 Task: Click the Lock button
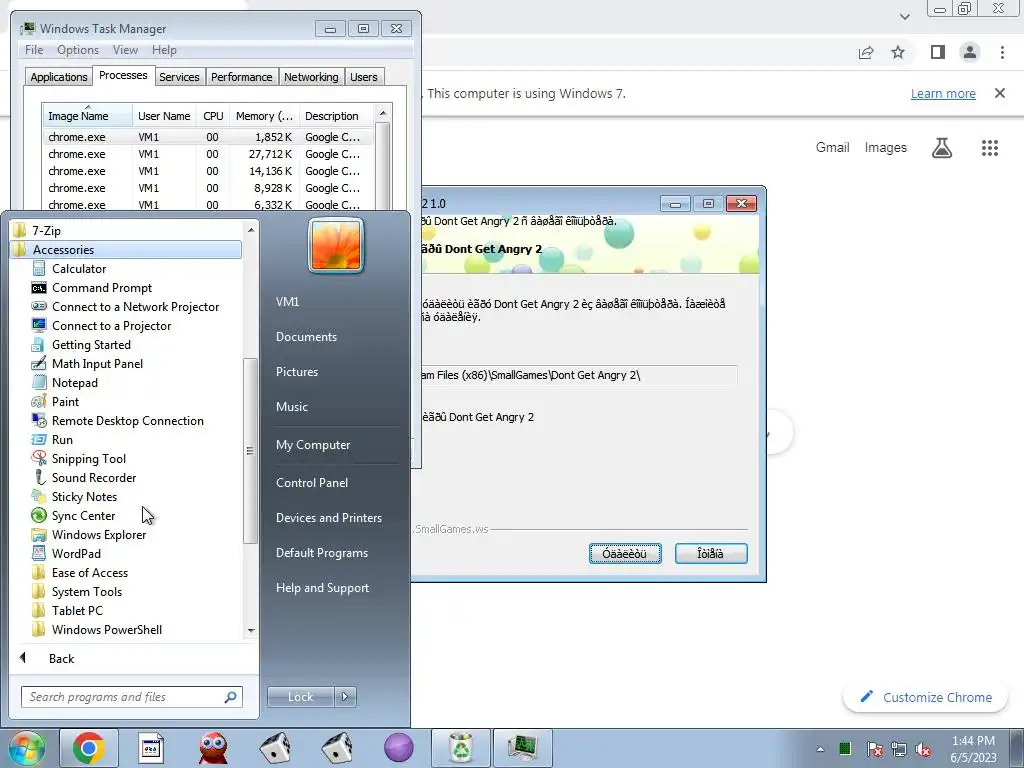(x=300, y=697)
